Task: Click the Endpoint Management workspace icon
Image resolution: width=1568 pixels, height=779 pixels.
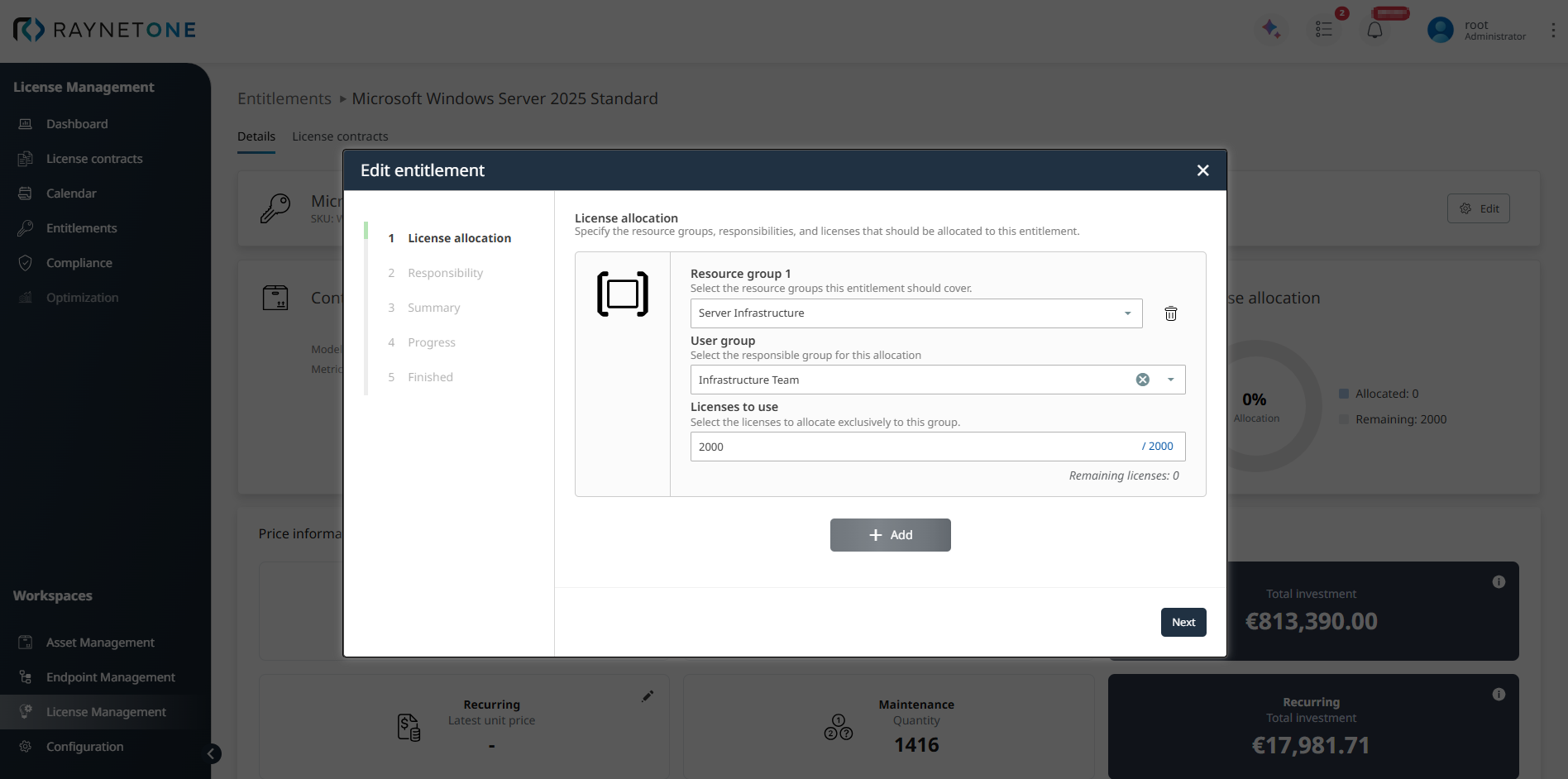Action: point(26,677)
